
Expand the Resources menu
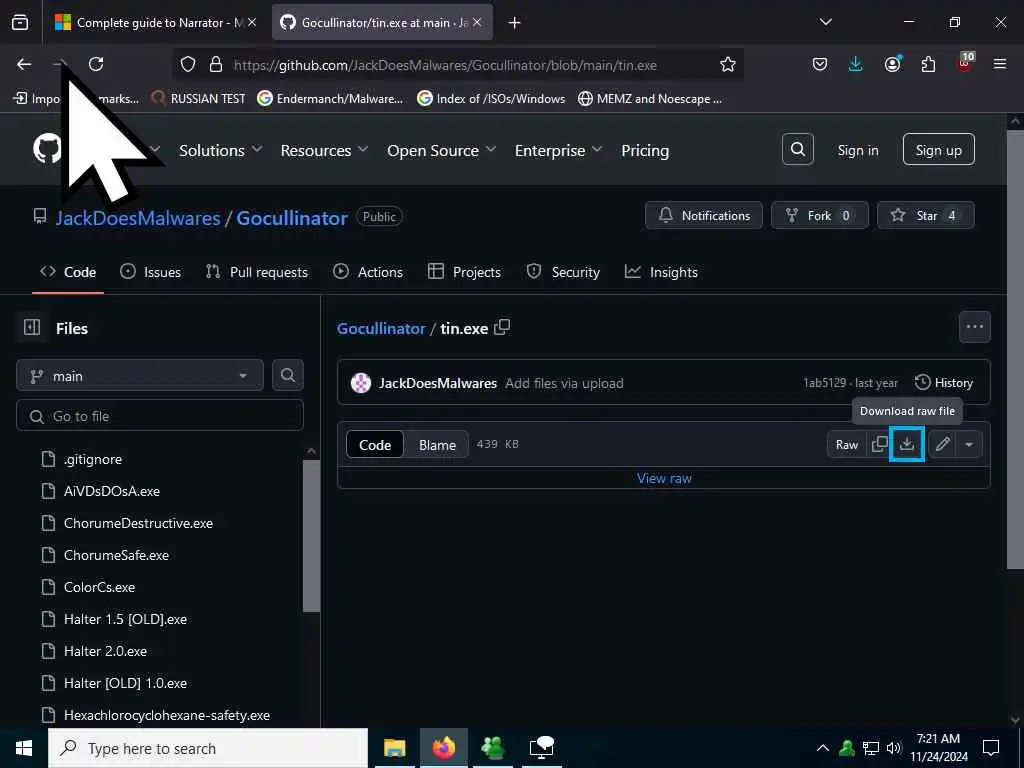[x=325, y=150]
